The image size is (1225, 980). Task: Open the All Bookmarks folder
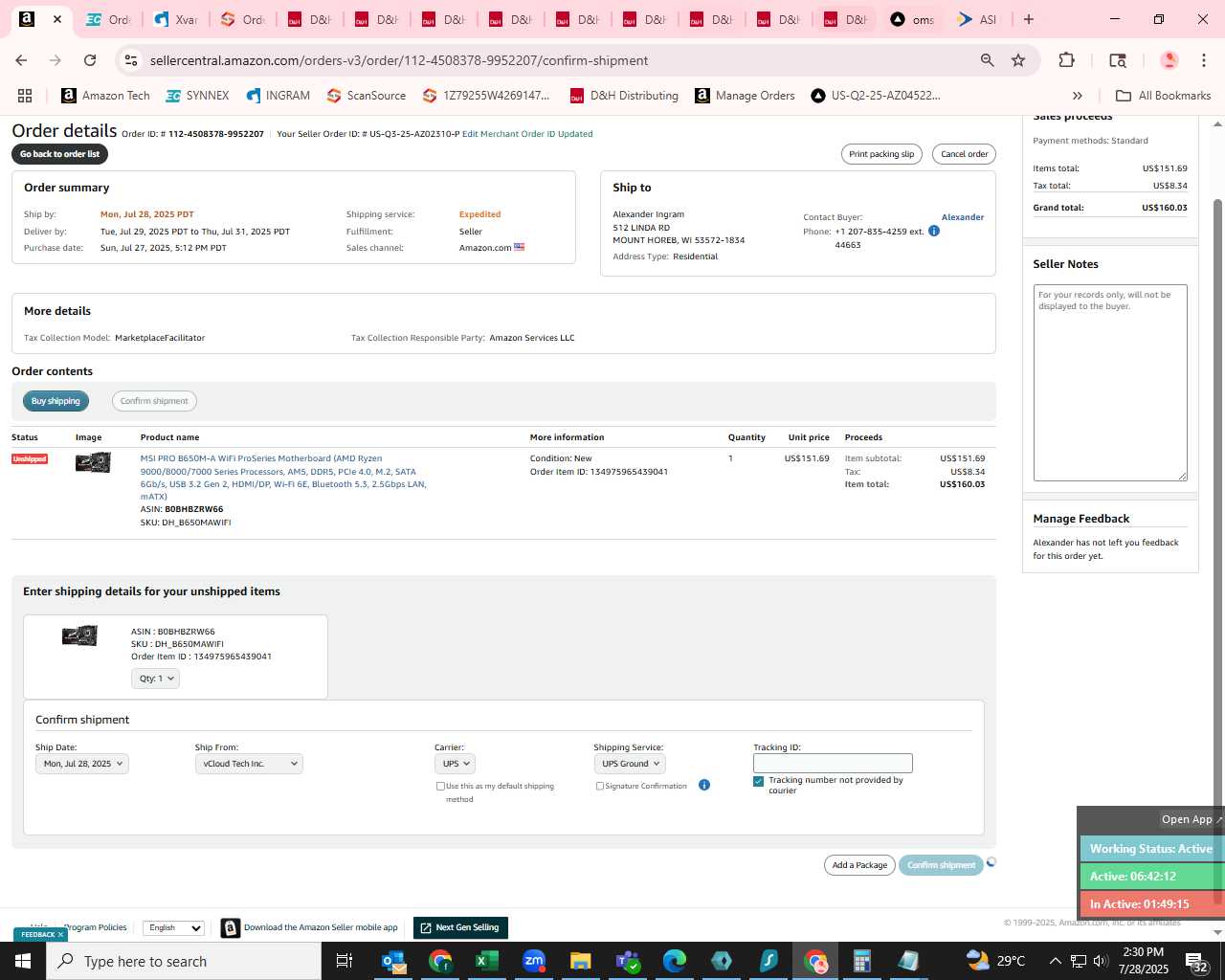(1163, 96)
